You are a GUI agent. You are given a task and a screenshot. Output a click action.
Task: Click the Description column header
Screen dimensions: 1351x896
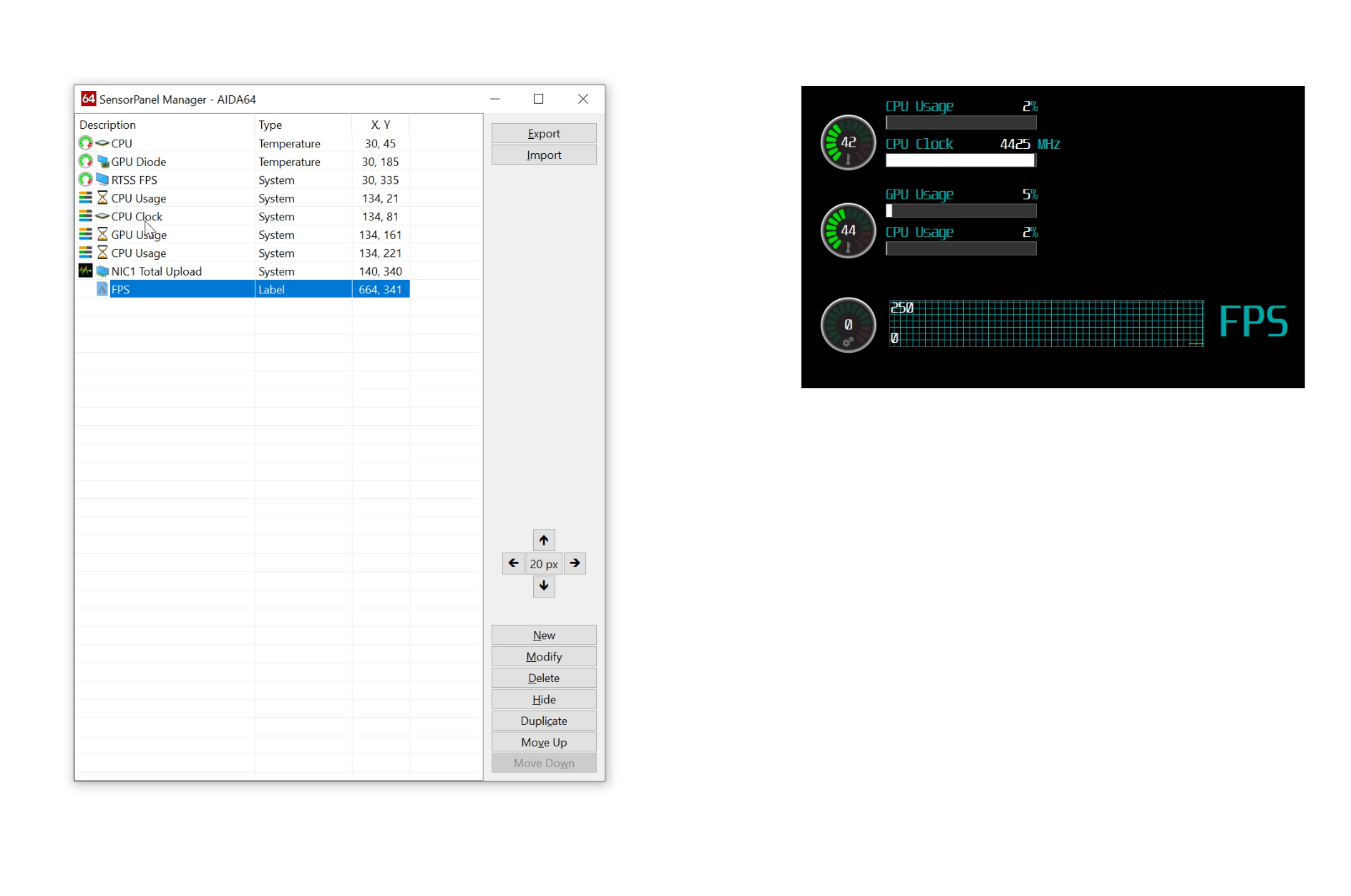[x=165, y=125]
